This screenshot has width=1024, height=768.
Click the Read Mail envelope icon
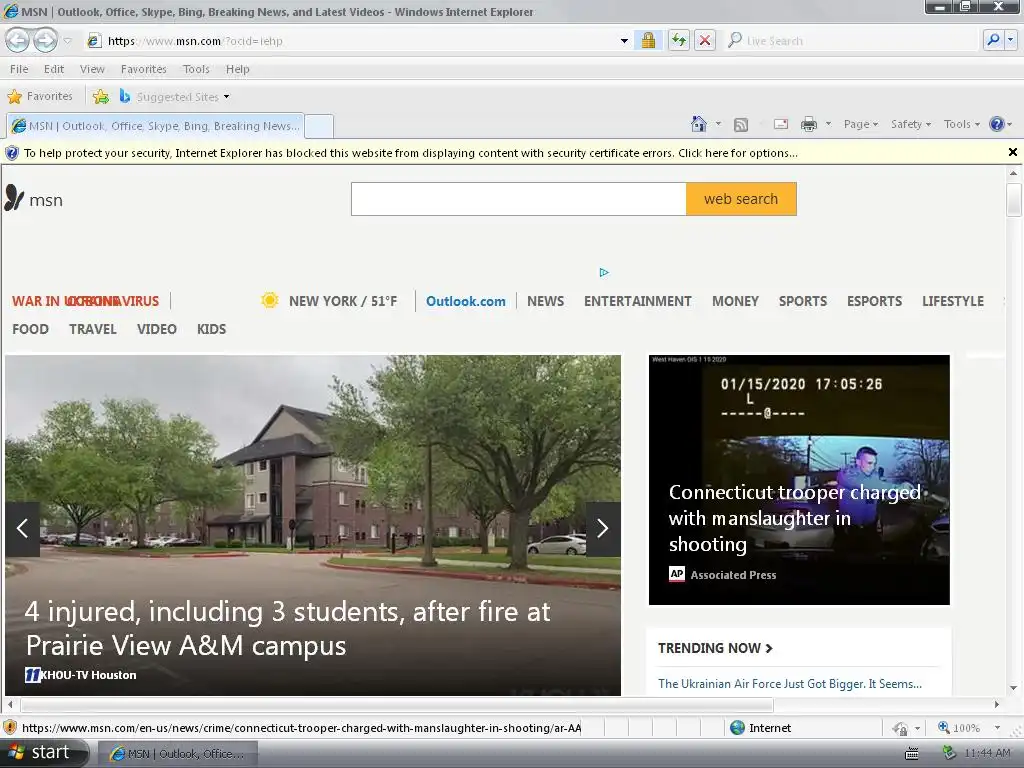(781, 124)
